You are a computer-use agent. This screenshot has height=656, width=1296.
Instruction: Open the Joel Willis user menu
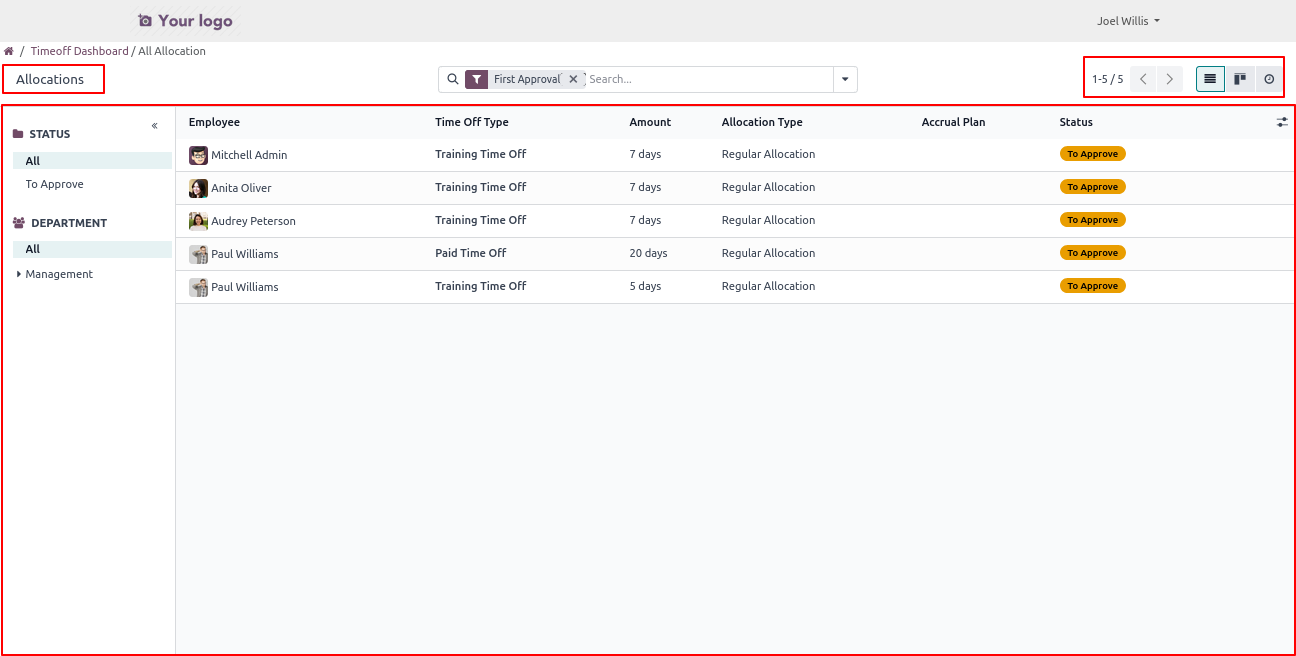(x=1128, y=21)
